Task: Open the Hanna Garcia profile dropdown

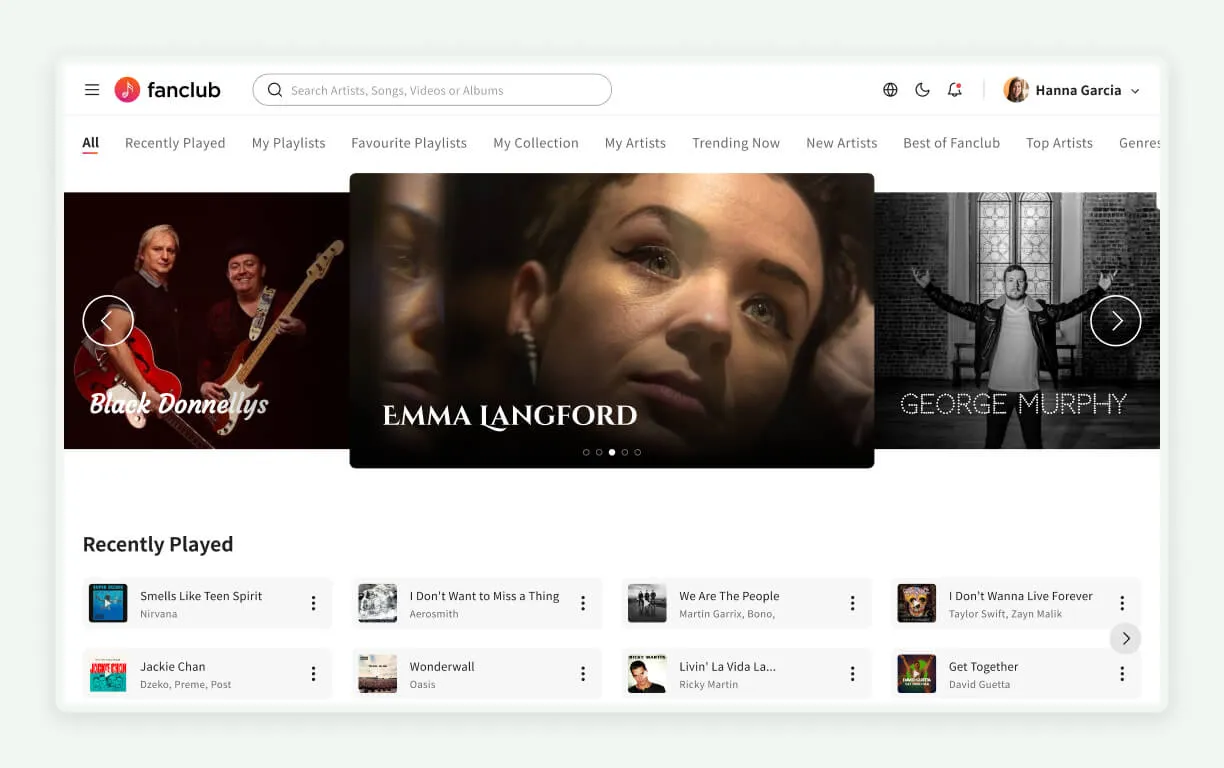Action: tap(1072, 90)
